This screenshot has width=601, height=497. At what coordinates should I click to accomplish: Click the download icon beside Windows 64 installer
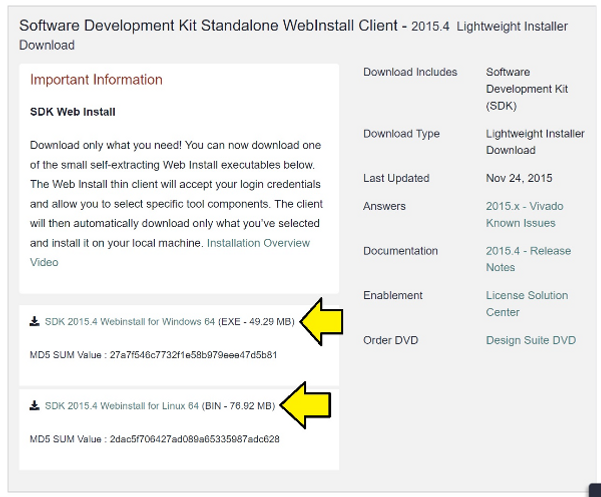35,322
